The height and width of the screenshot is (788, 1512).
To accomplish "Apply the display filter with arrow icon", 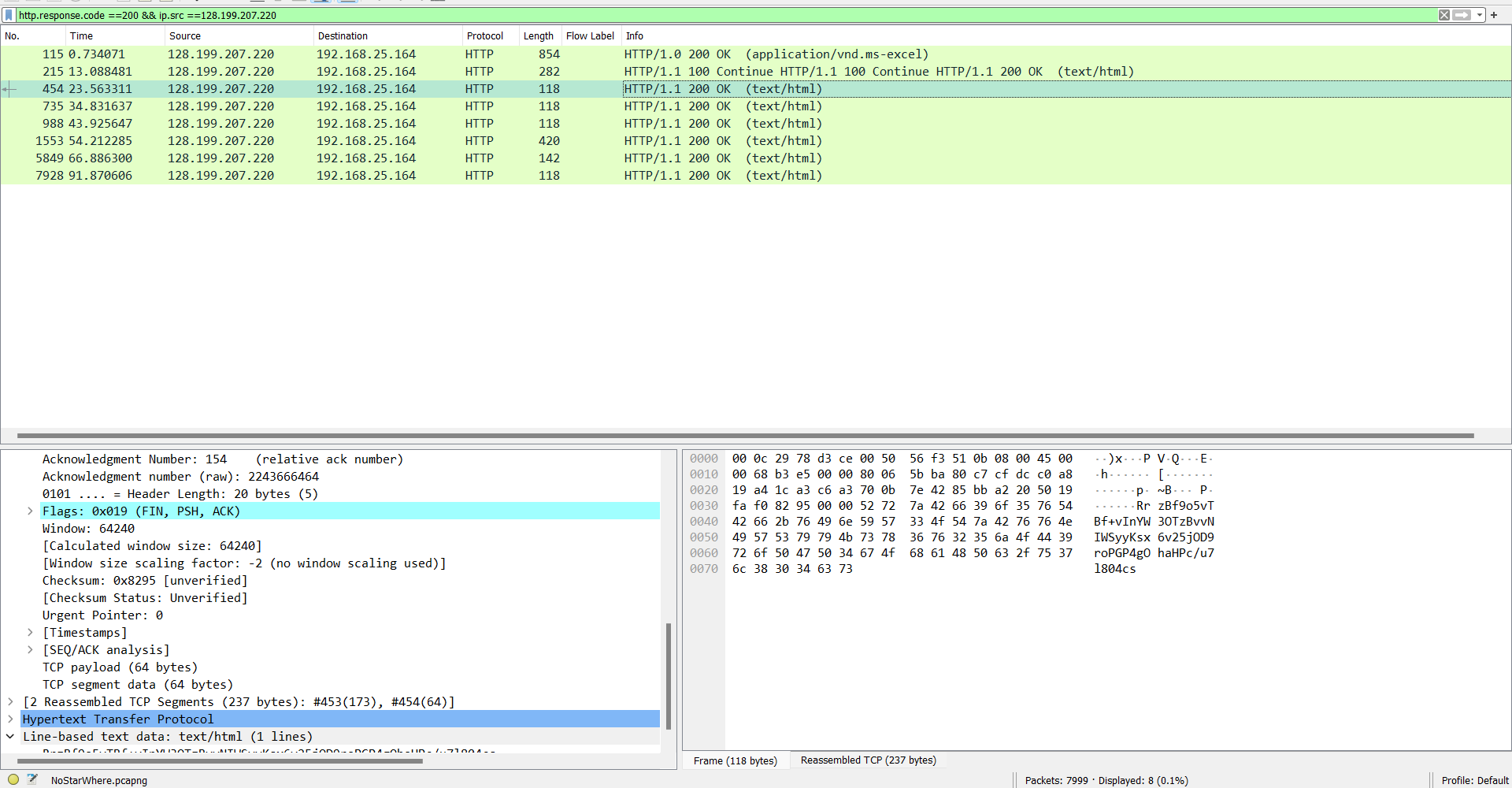I will pyautogui.click(x=1462, y=15).
